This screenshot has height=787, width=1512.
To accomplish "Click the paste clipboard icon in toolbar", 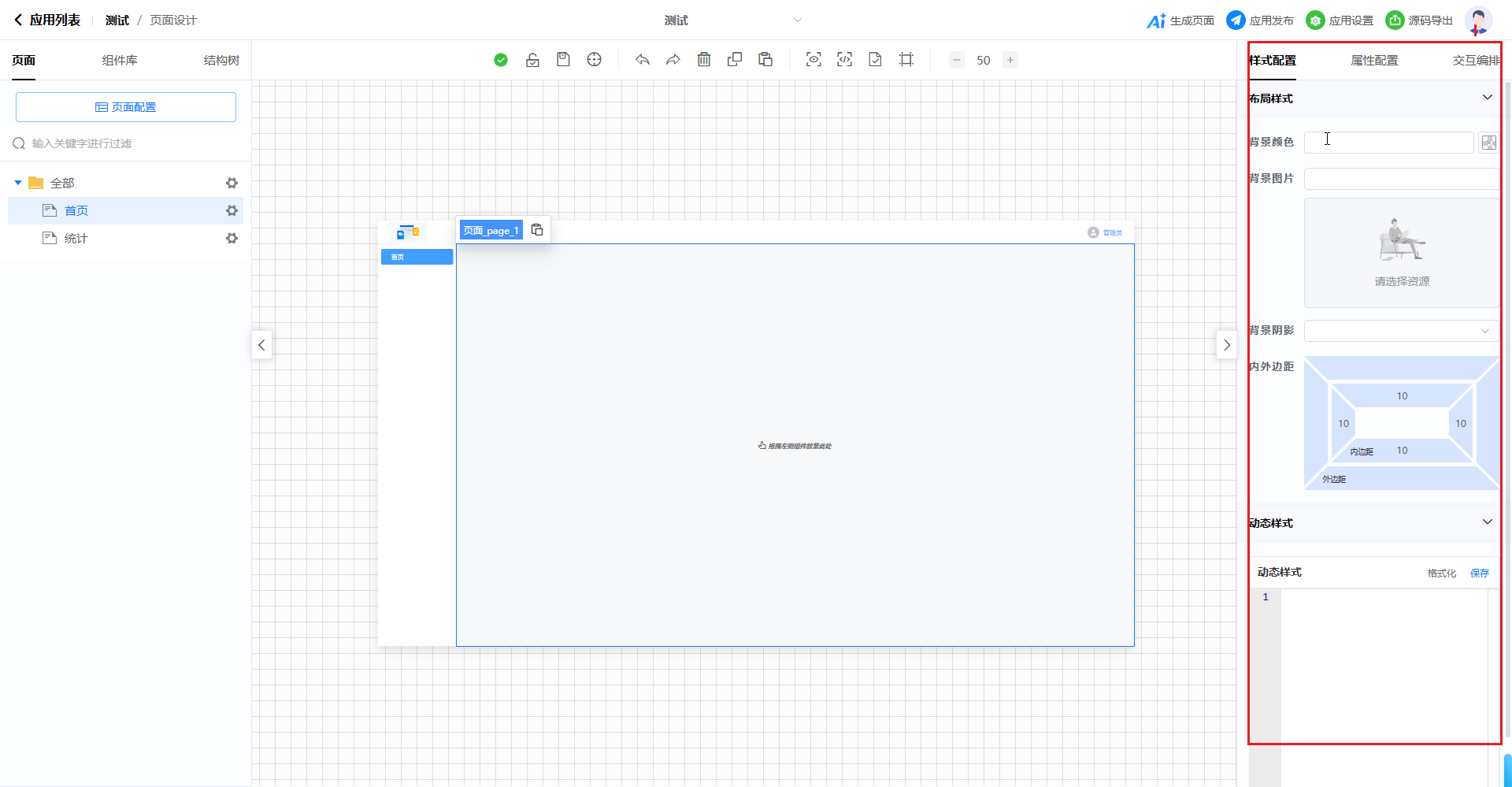I will tap(765, 60).
